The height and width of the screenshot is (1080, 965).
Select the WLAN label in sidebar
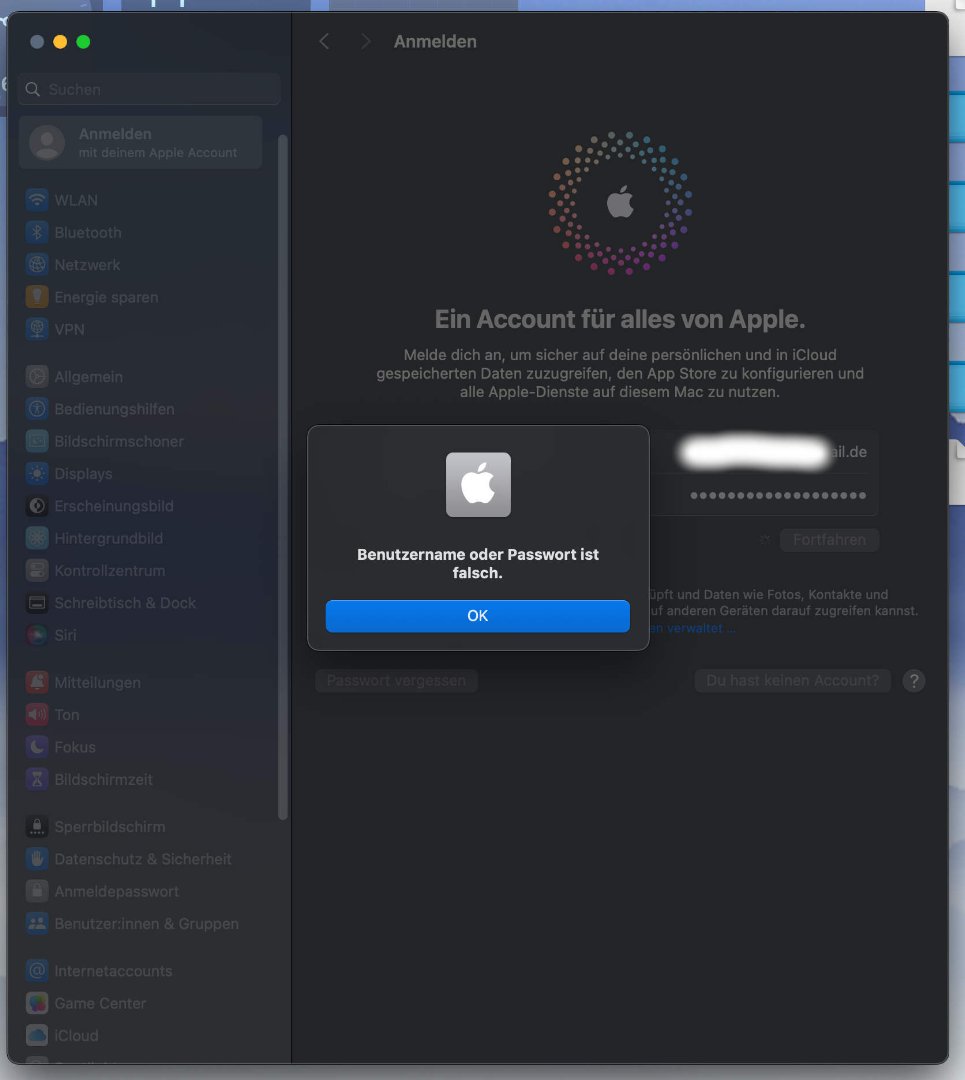click(76, 200)
